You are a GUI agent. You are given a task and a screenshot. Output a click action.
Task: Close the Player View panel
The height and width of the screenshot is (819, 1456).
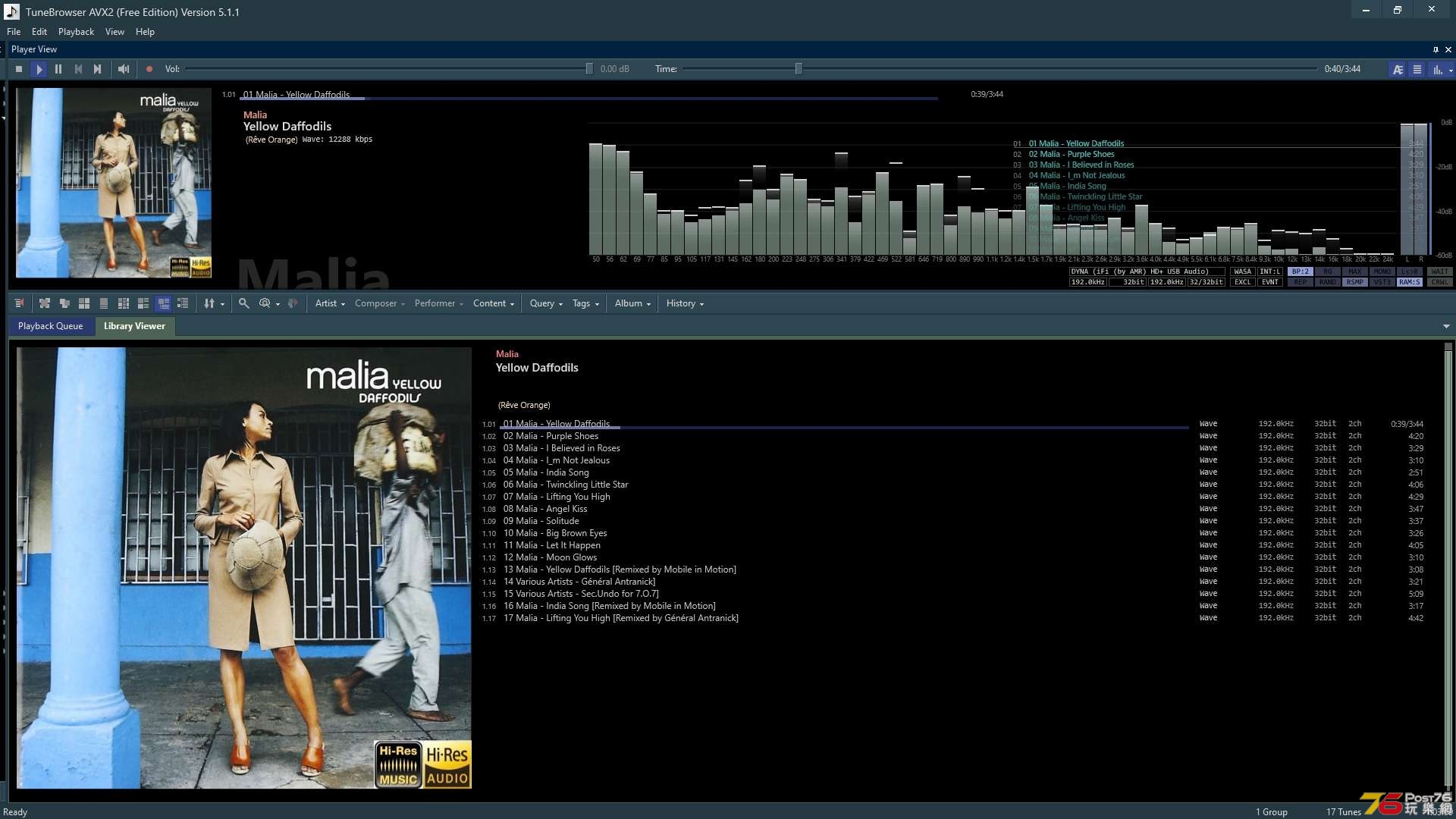(1448, 49)
